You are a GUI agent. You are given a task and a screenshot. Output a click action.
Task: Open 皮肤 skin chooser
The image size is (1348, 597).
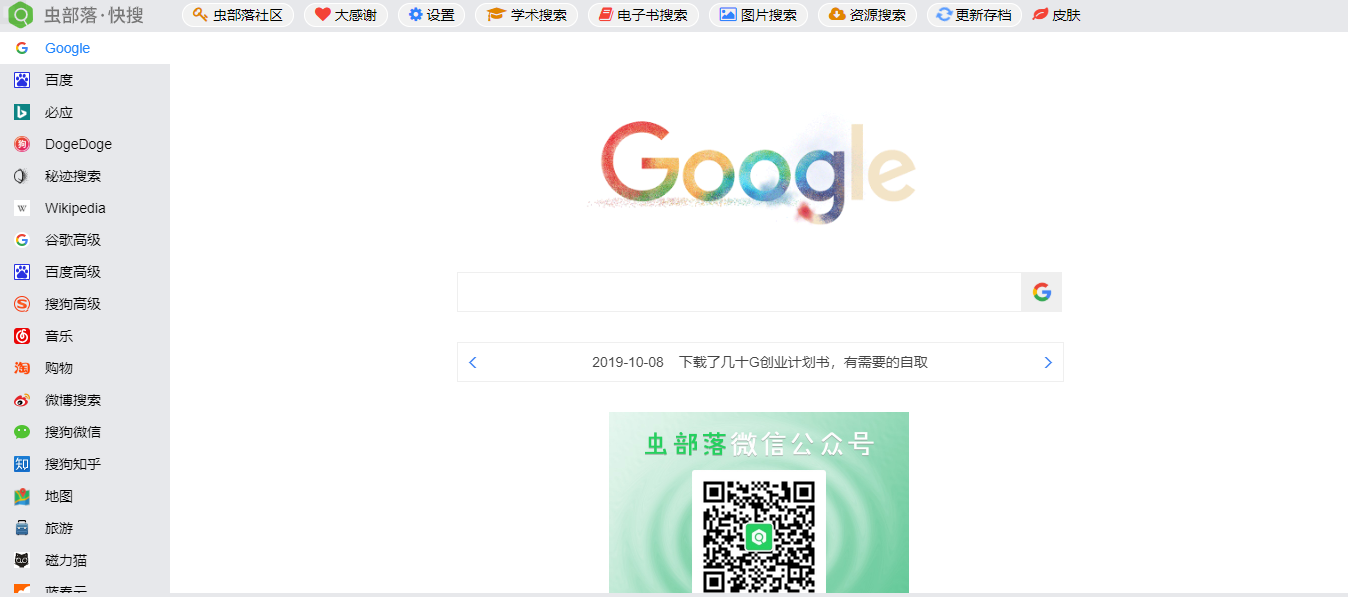(x=1056, y=15)
